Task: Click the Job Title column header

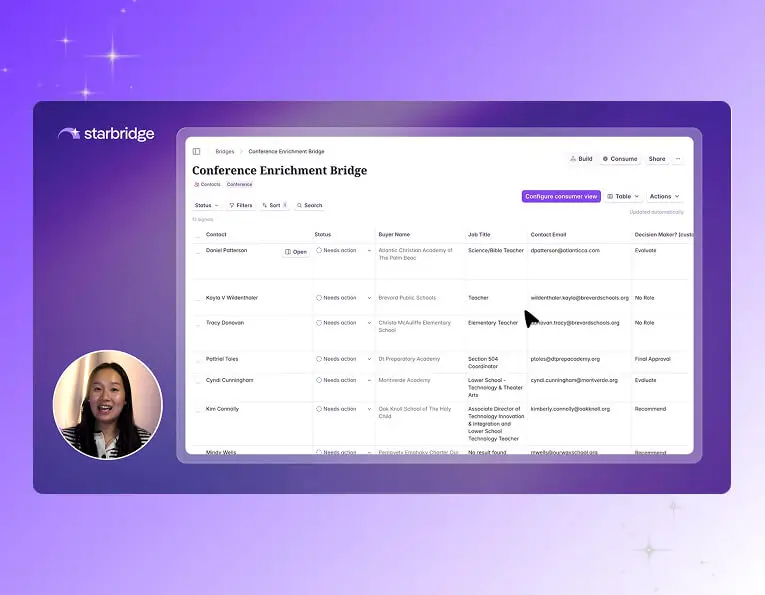Action: point(479,235)
